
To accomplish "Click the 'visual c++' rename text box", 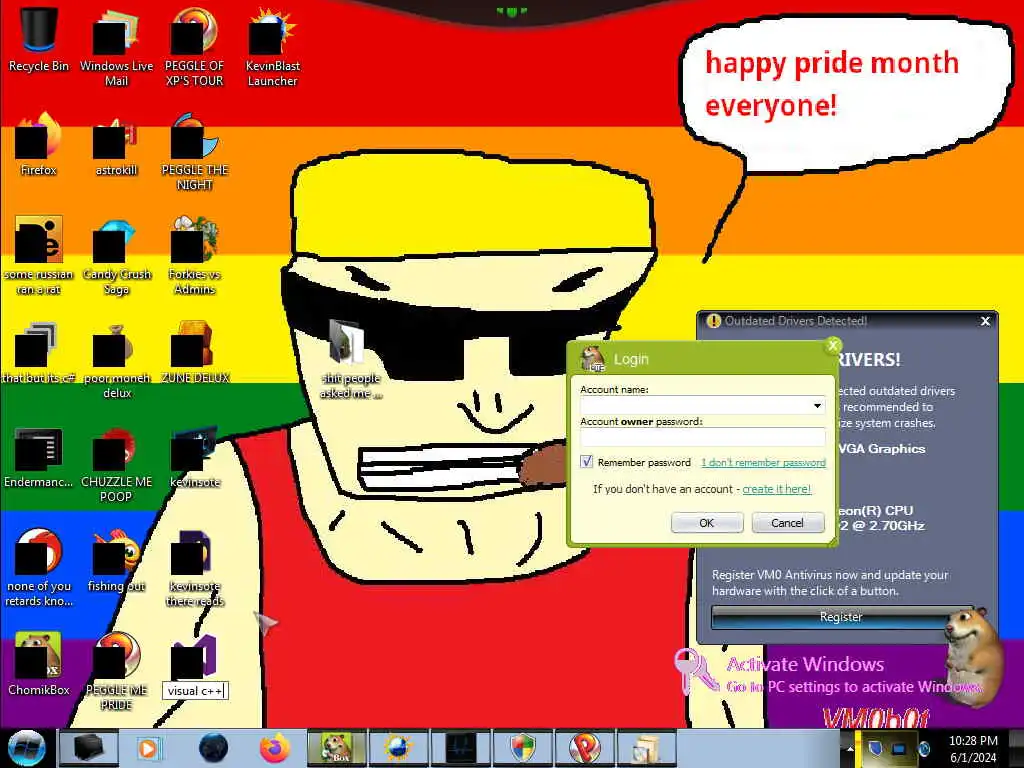I will pyautogui.click(x=195, y=691).
